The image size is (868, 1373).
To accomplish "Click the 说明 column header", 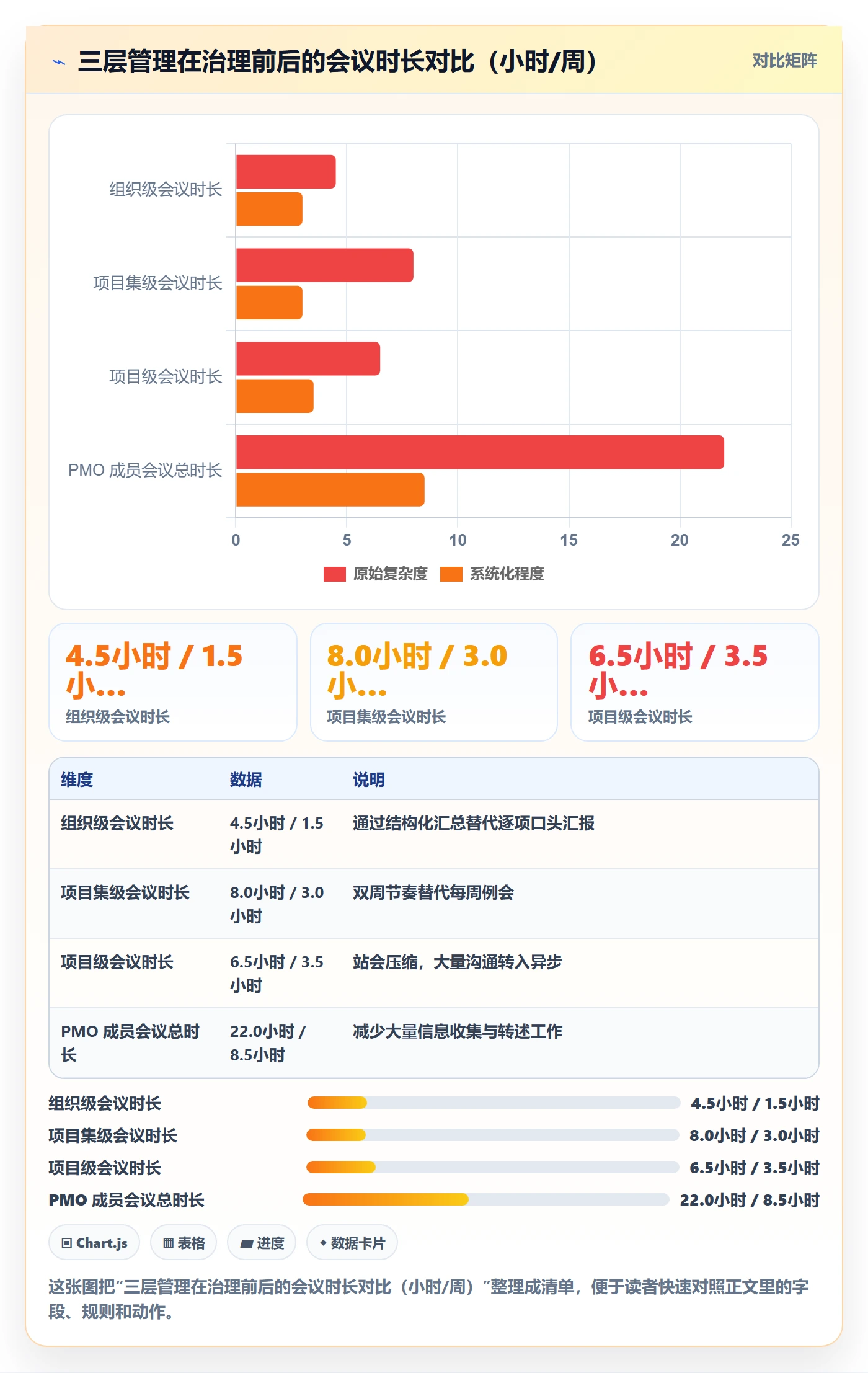I will [x=369, y=780].
